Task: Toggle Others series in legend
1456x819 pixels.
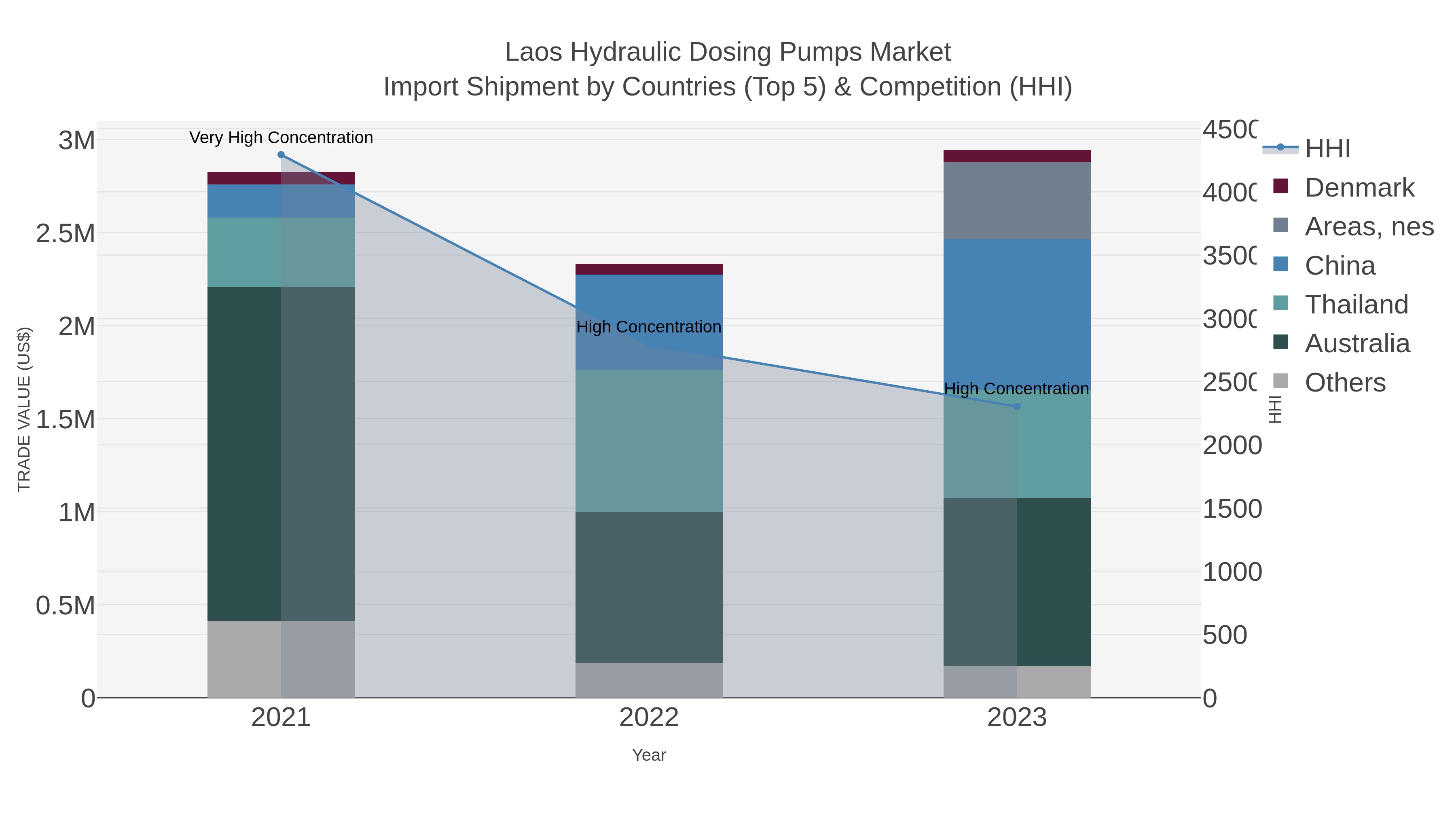Action: [x=1329, y=383]
